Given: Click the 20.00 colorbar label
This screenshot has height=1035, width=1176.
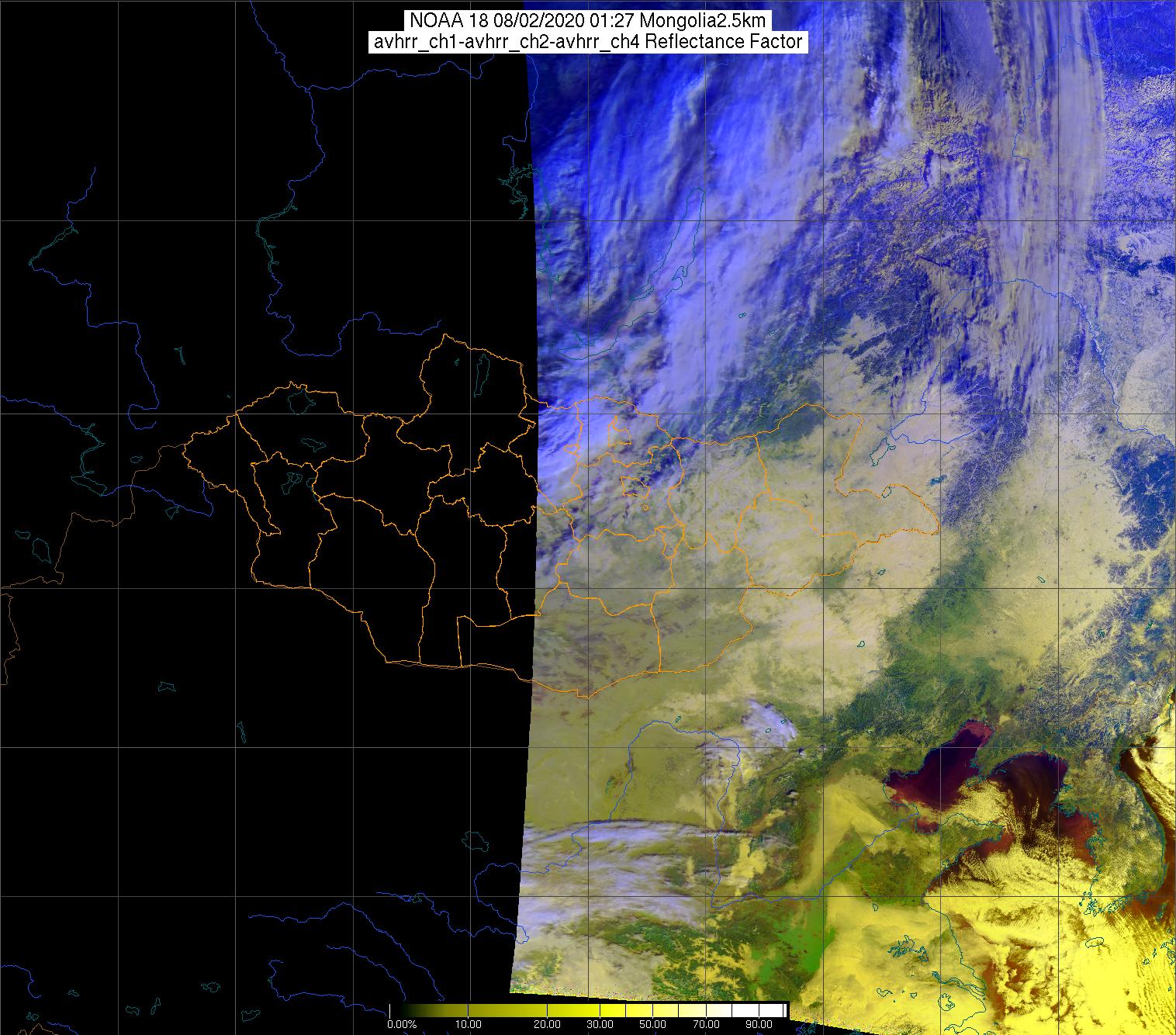Looking at the screenshot, I should [547, 1024].
